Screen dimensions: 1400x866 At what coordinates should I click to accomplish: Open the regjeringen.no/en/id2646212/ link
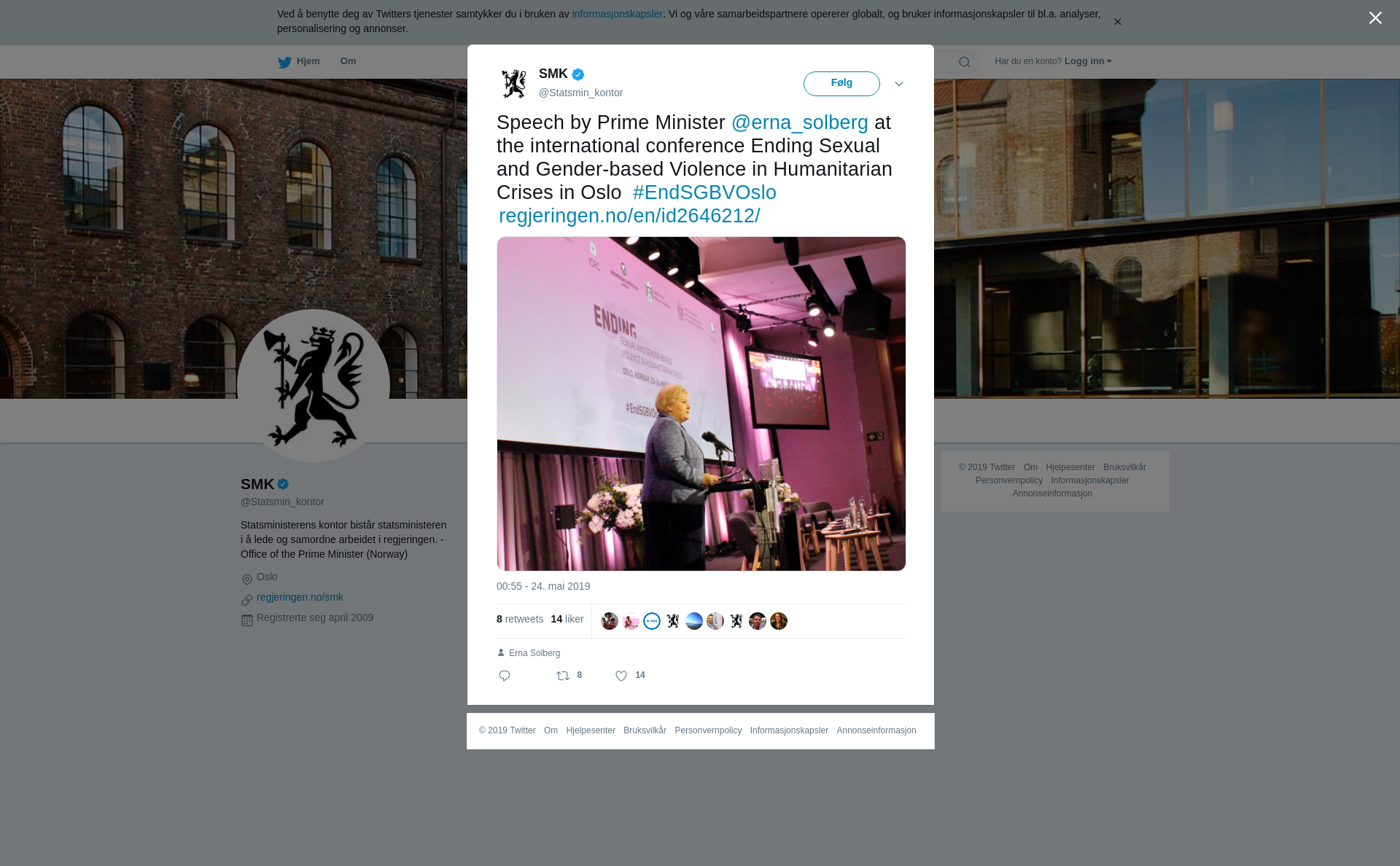(629, 216)
